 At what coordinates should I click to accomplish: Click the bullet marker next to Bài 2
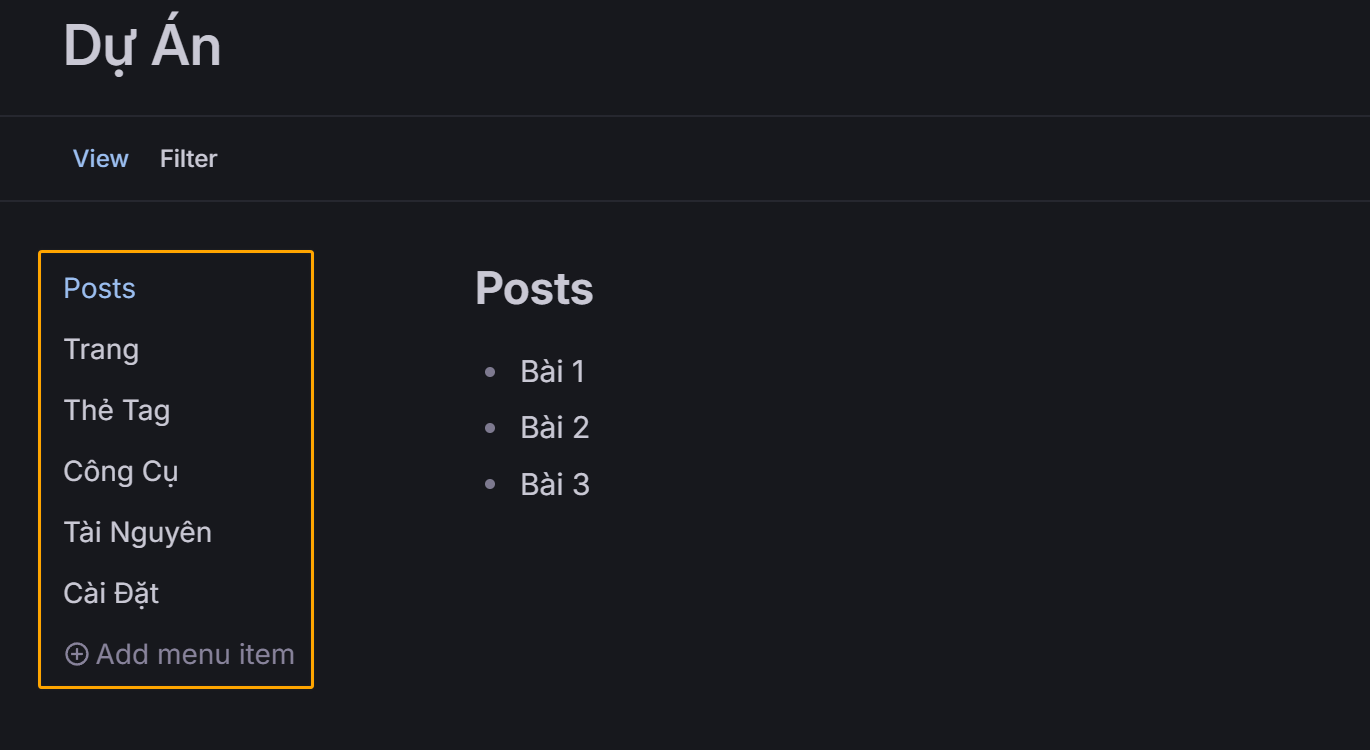(490, 428)
